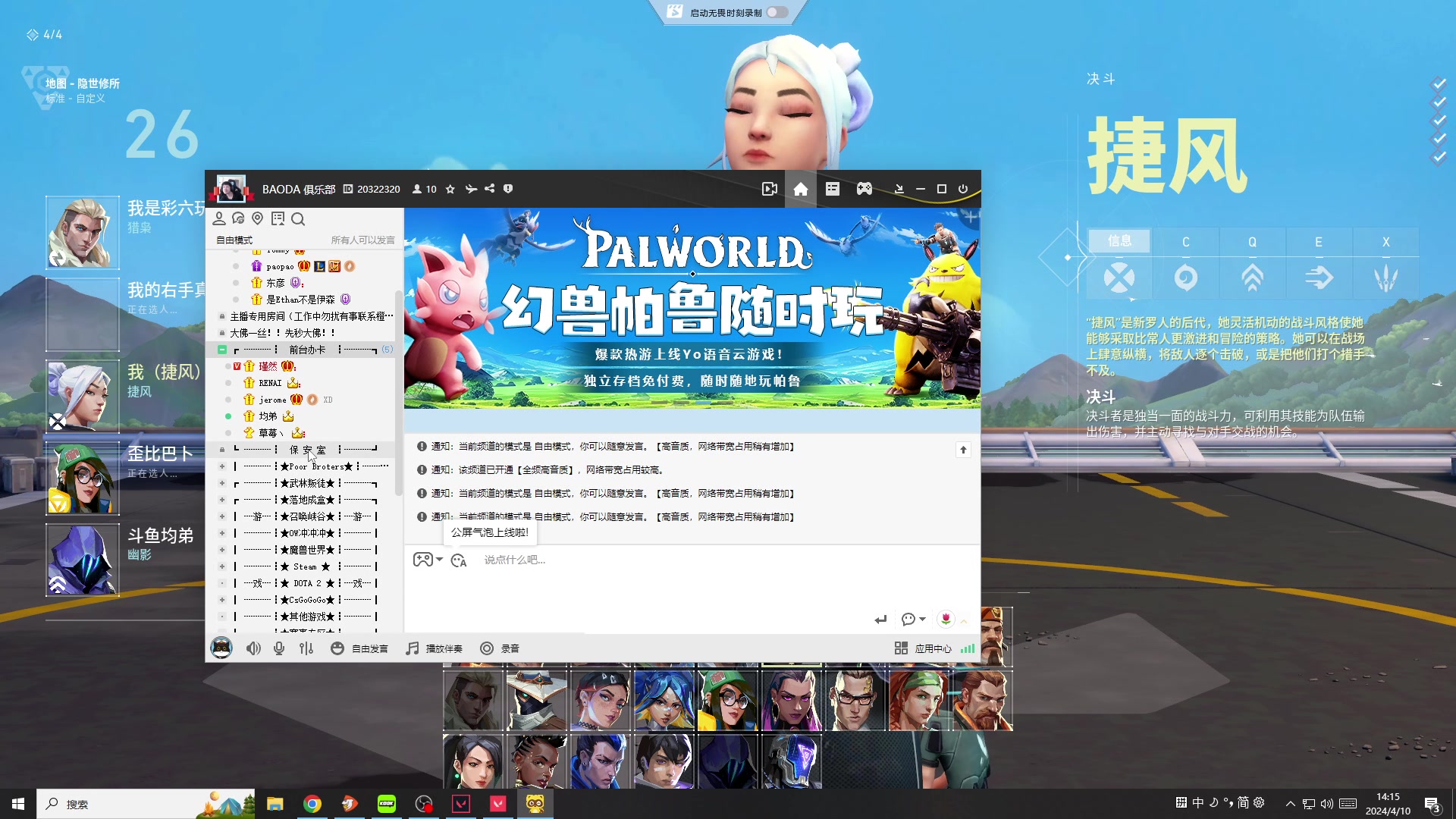The width and height of the screenshot is (1456, 819).
Task: Open Google Chrome from the taskbar
Action: (x=312, y=804)
